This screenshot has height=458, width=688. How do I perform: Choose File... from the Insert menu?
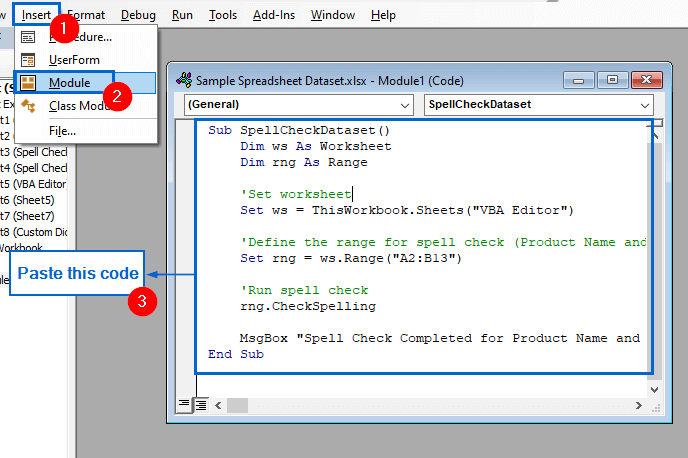tap(62, 130)
